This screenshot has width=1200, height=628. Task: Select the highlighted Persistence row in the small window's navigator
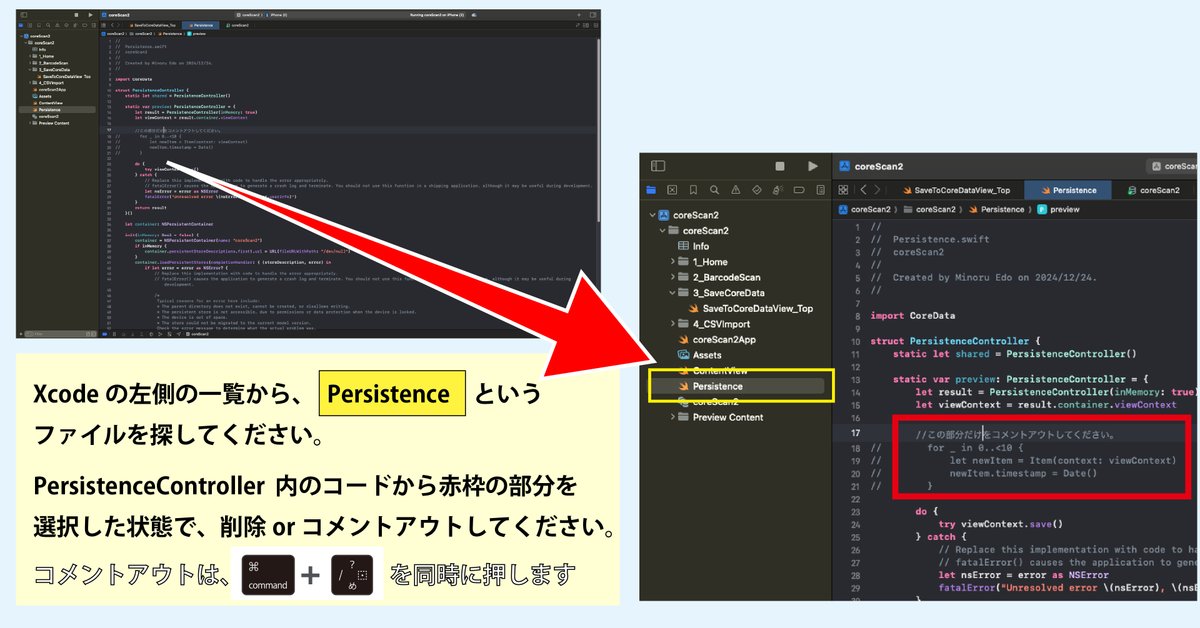coord(57,109)
